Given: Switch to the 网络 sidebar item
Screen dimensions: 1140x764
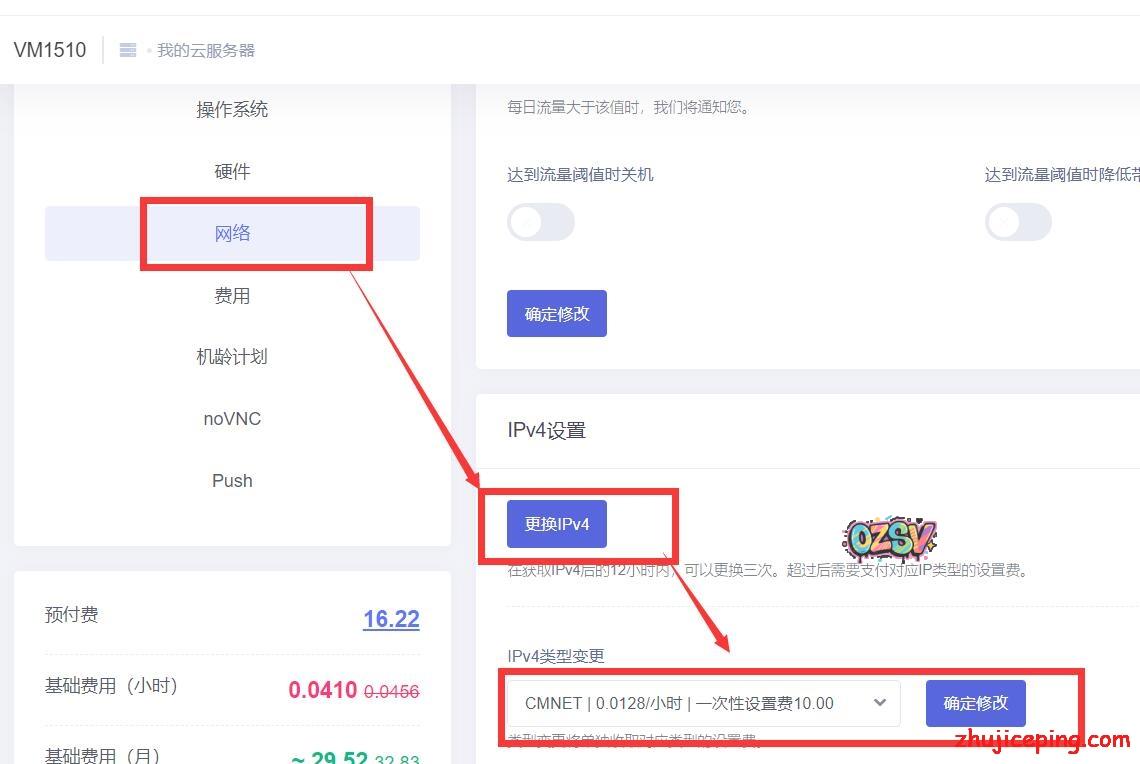Looking at the screenshot, I should [x=232, y=234].
